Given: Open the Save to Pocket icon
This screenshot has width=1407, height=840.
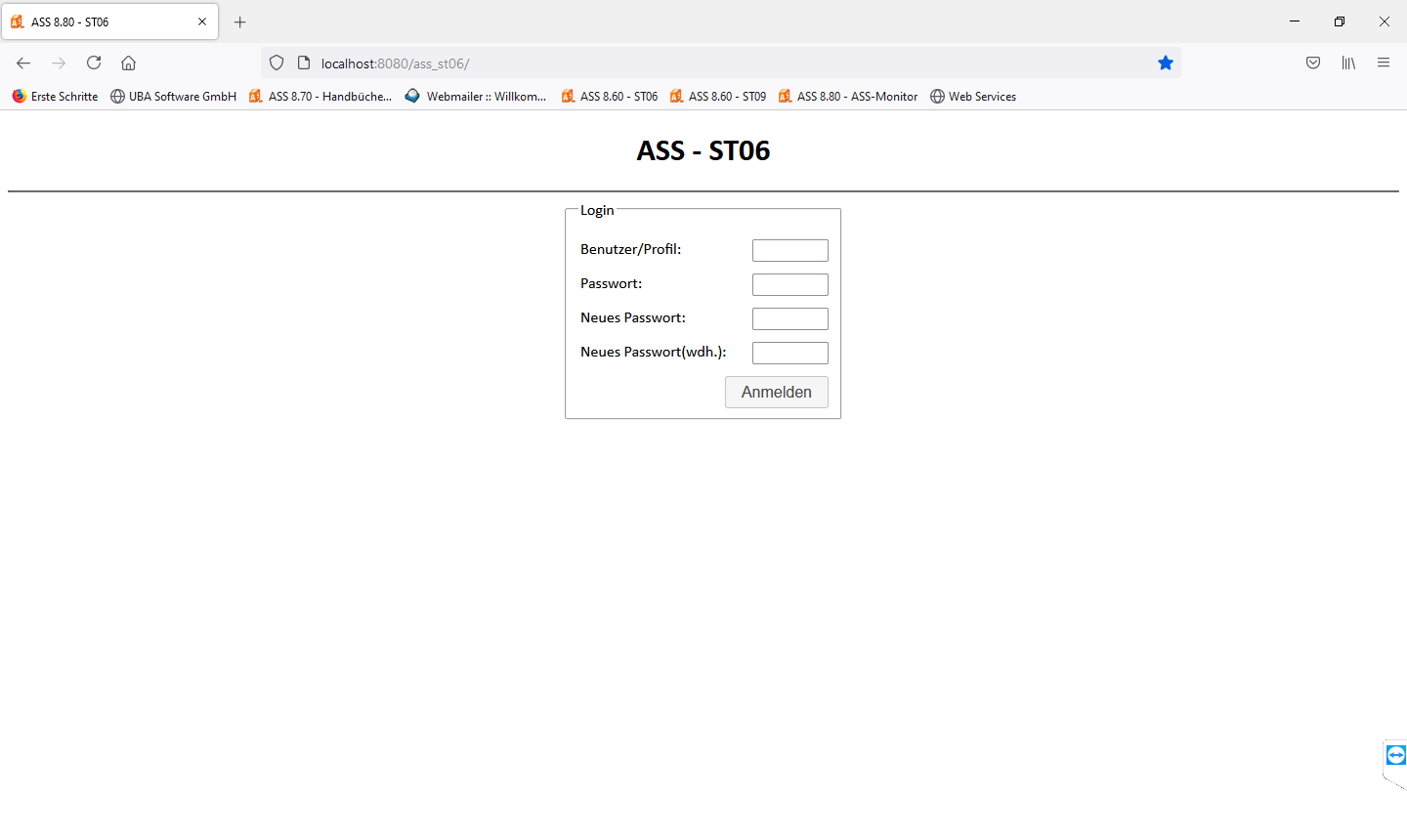Looking at the screenshot, I should tap(1313, 63).
